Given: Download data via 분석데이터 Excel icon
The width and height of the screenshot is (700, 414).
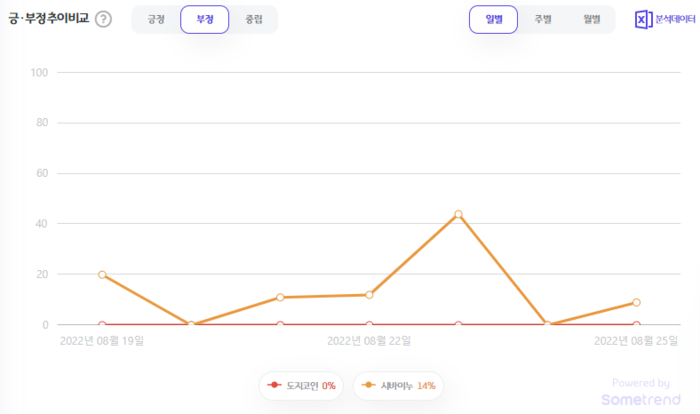Looking at the screenshot, I should (665, 20).
